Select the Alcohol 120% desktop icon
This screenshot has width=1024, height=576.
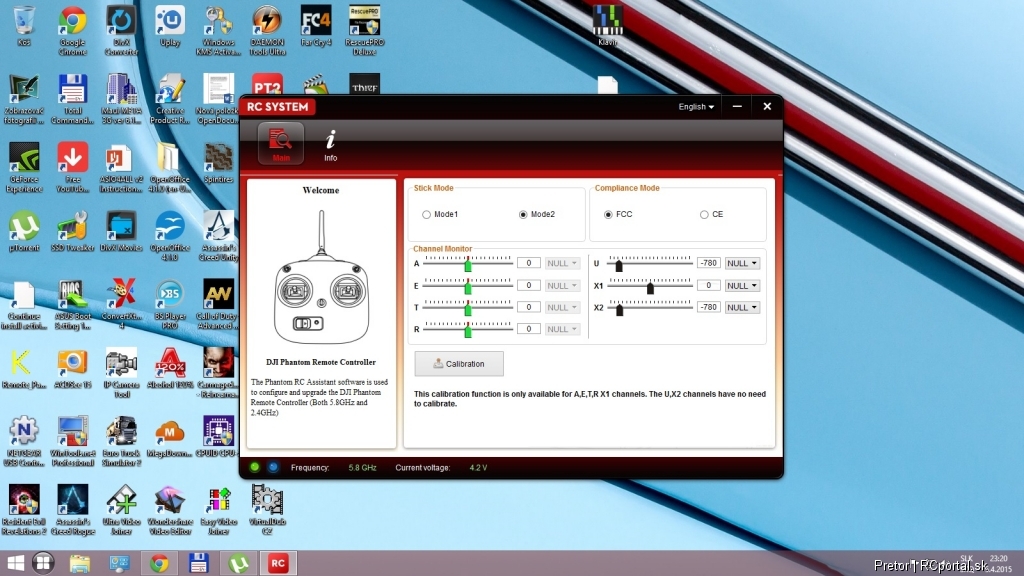point(170,369)
